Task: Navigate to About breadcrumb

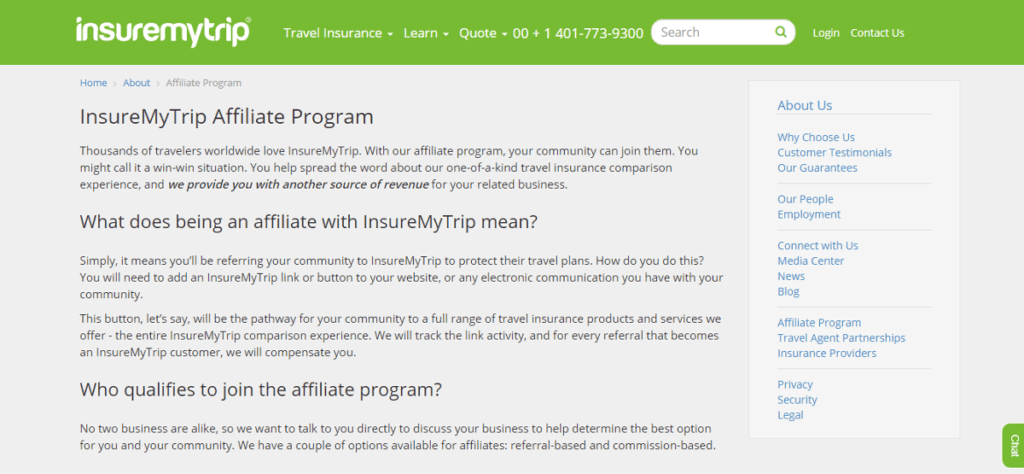Action: [136, 83]
